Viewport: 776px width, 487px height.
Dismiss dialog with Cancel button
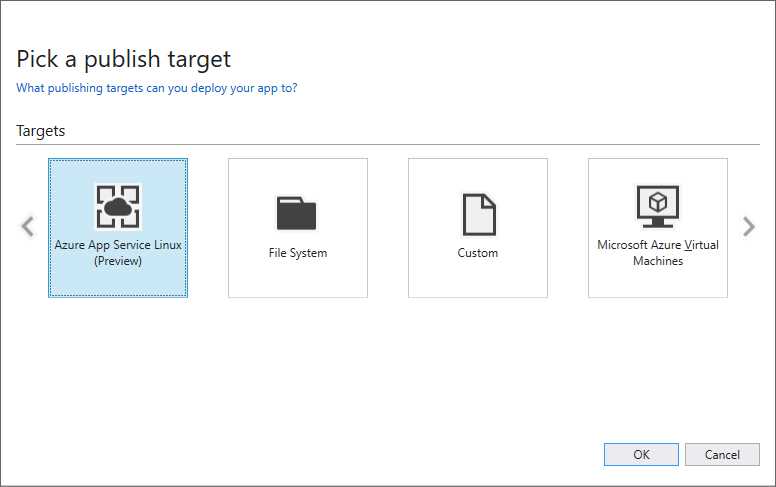722,454
